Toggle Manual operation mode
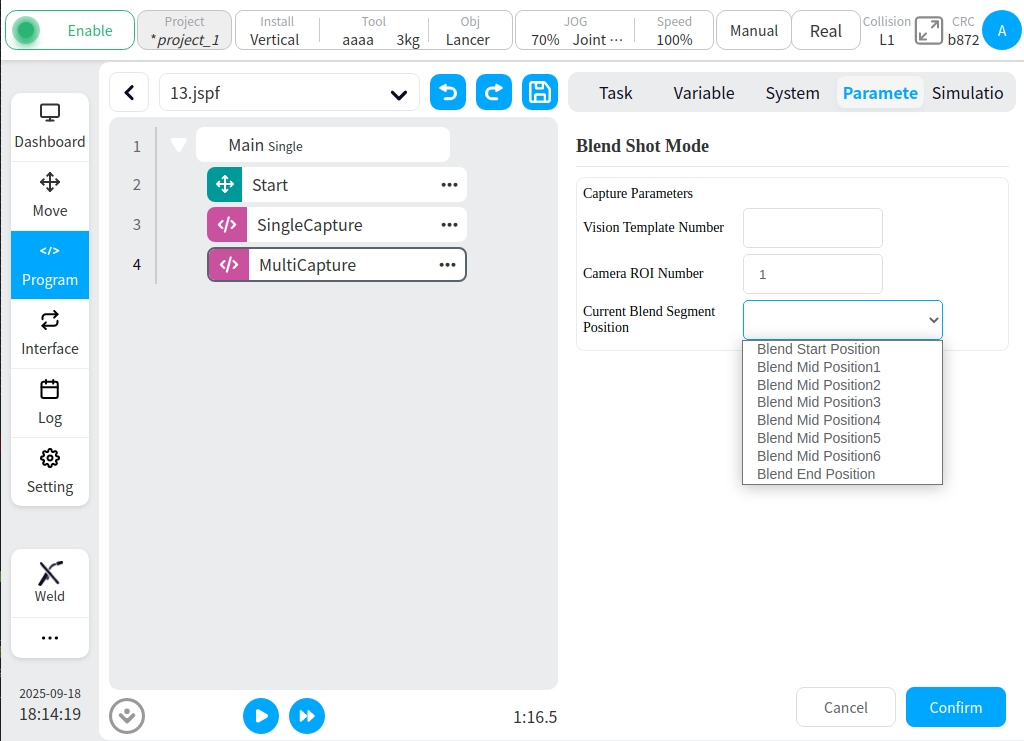Image resolution: width=1024 pixels, height=741 pixels. [753, 31]
